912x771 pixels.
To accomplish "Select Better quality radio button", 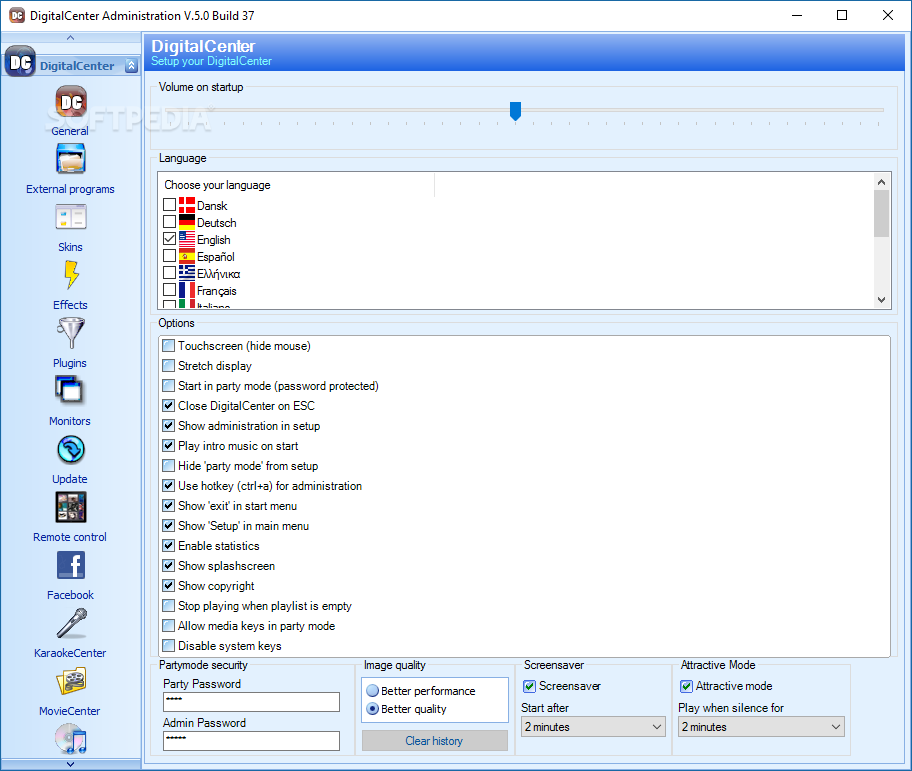I will 373,709.
